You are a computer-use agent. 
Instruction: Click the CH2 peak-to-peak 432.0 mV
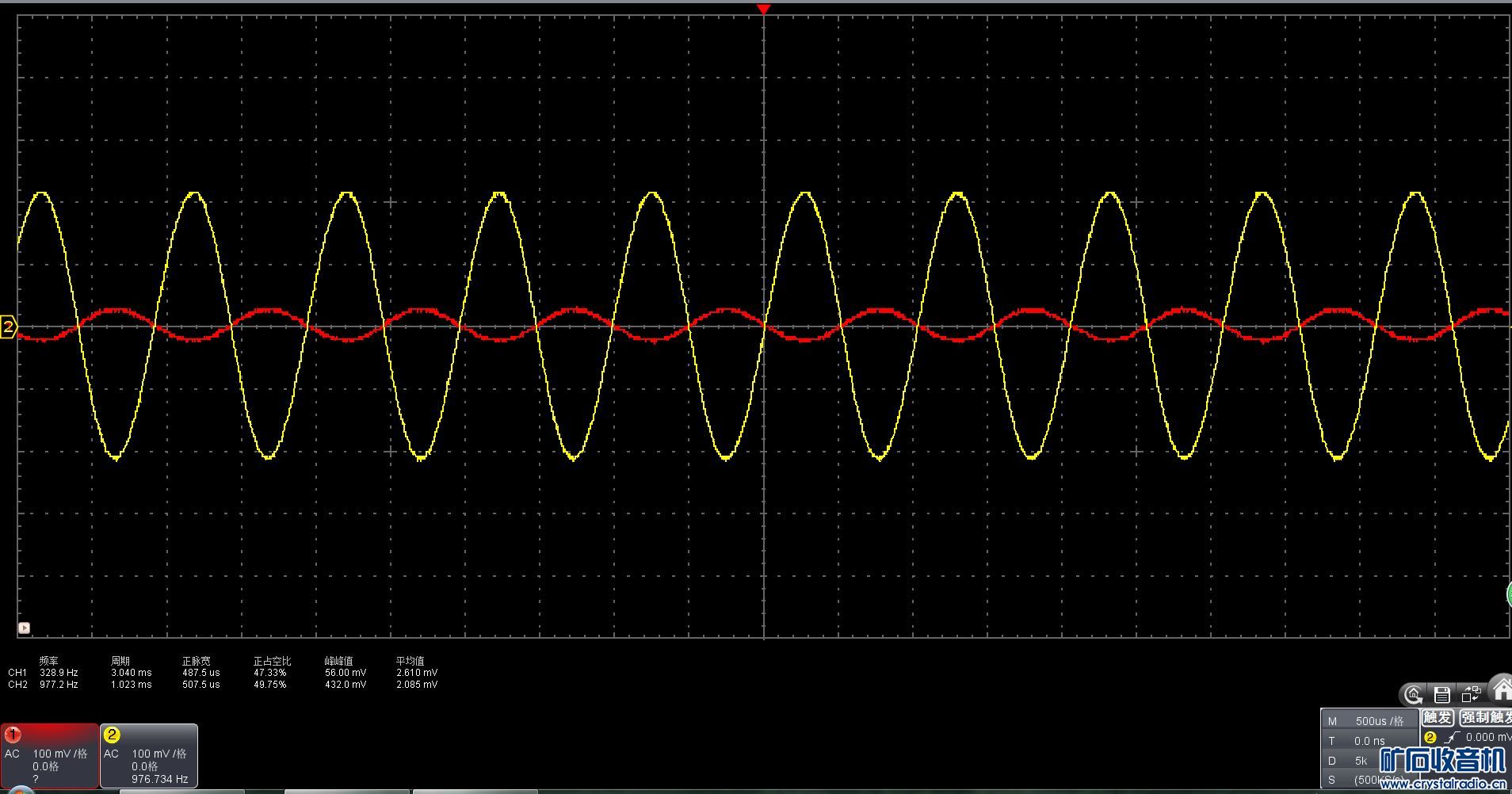[x=346, y=685]
